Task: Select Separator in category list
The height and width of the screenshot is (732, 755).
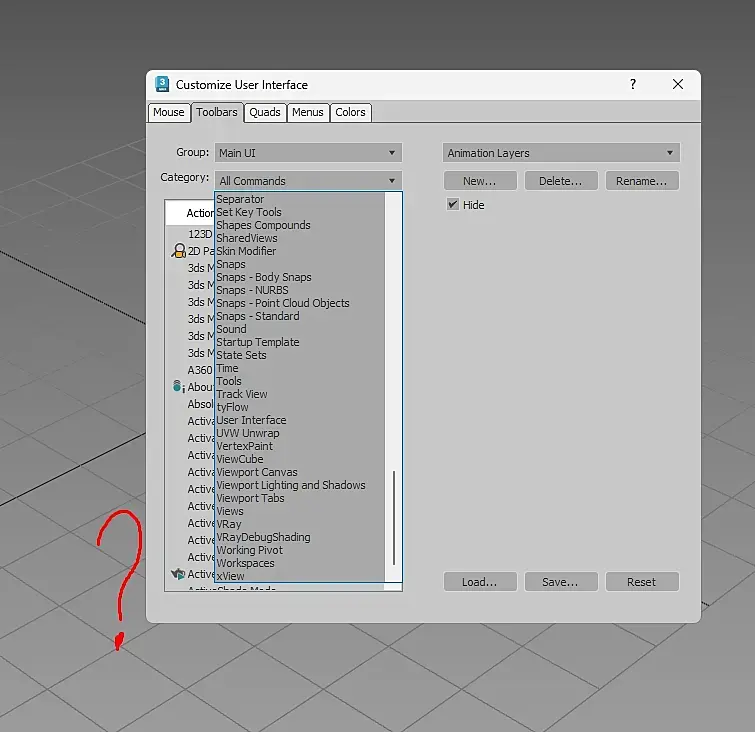Action: (x=300, y=199)
